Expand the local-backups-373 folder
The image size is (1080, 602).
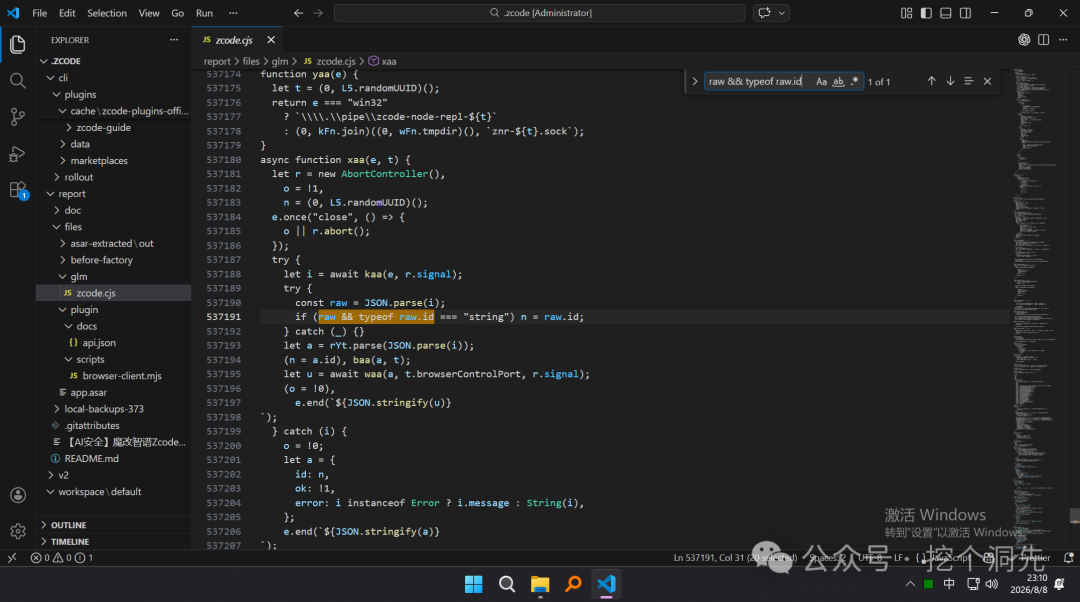(x=114, y=408)
